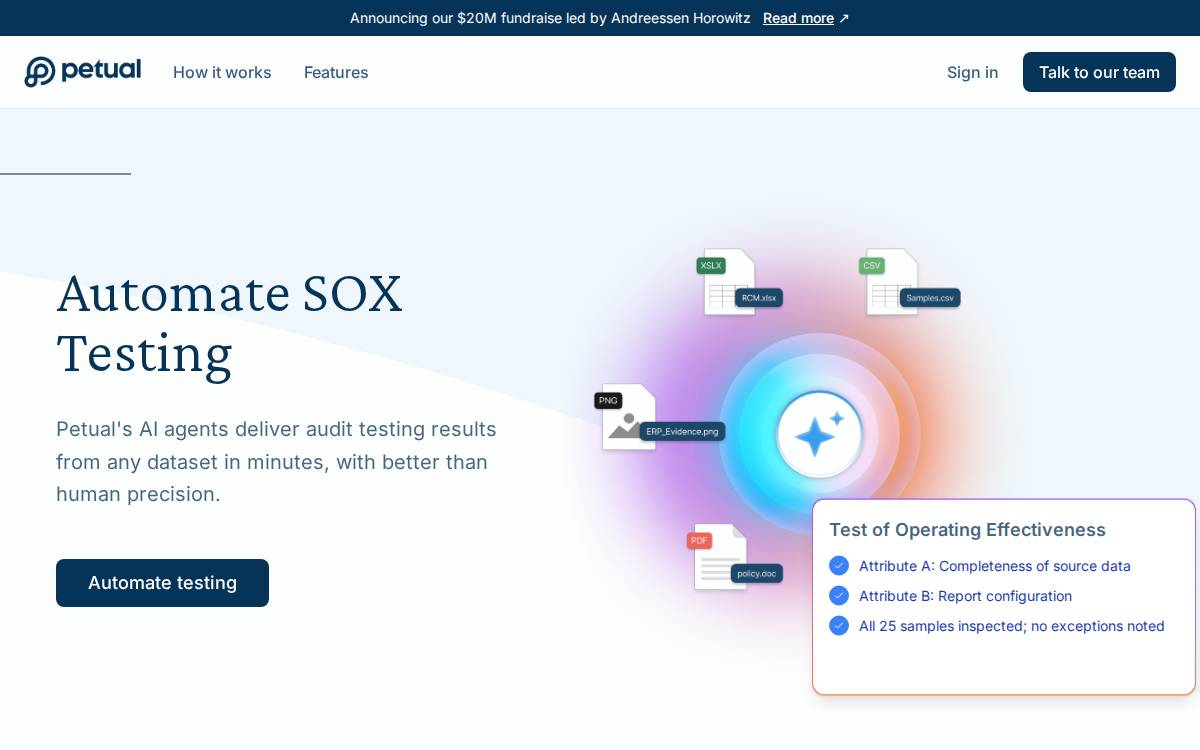Open the Features menu item

336,72
